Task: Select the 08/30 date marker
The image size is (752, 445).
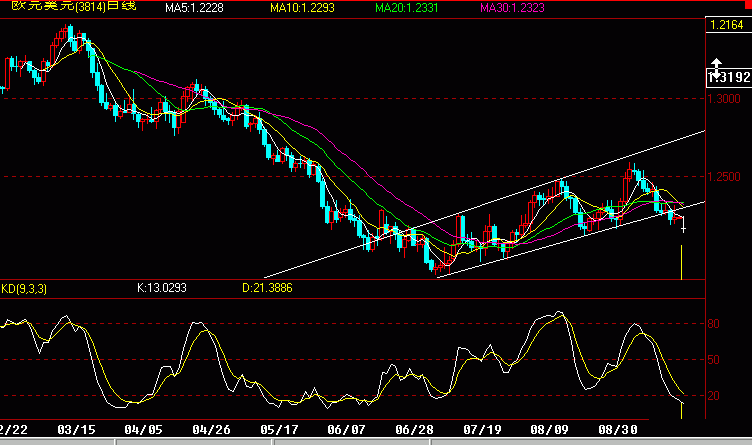Action: [618, 430]
